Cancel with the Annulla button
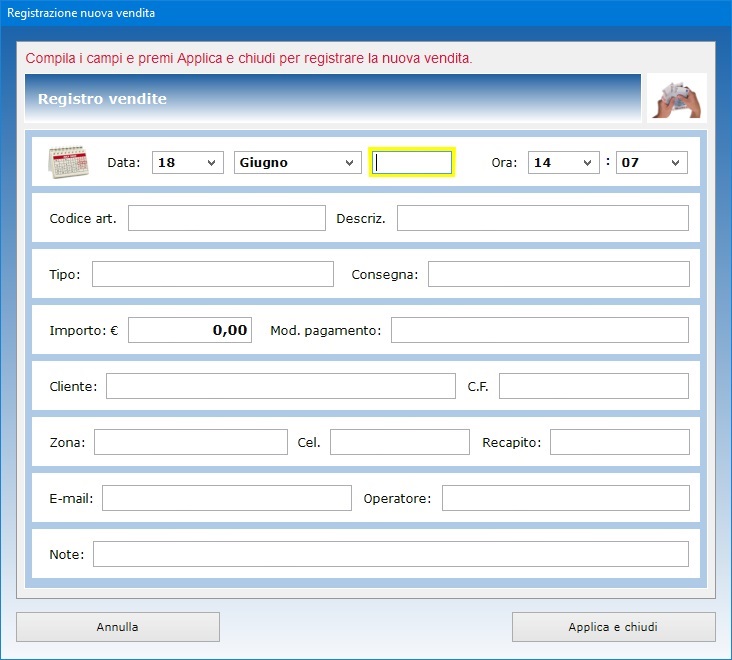Image resolution: width=732 pixels, height=660 pixels. [x=118, y=627]
